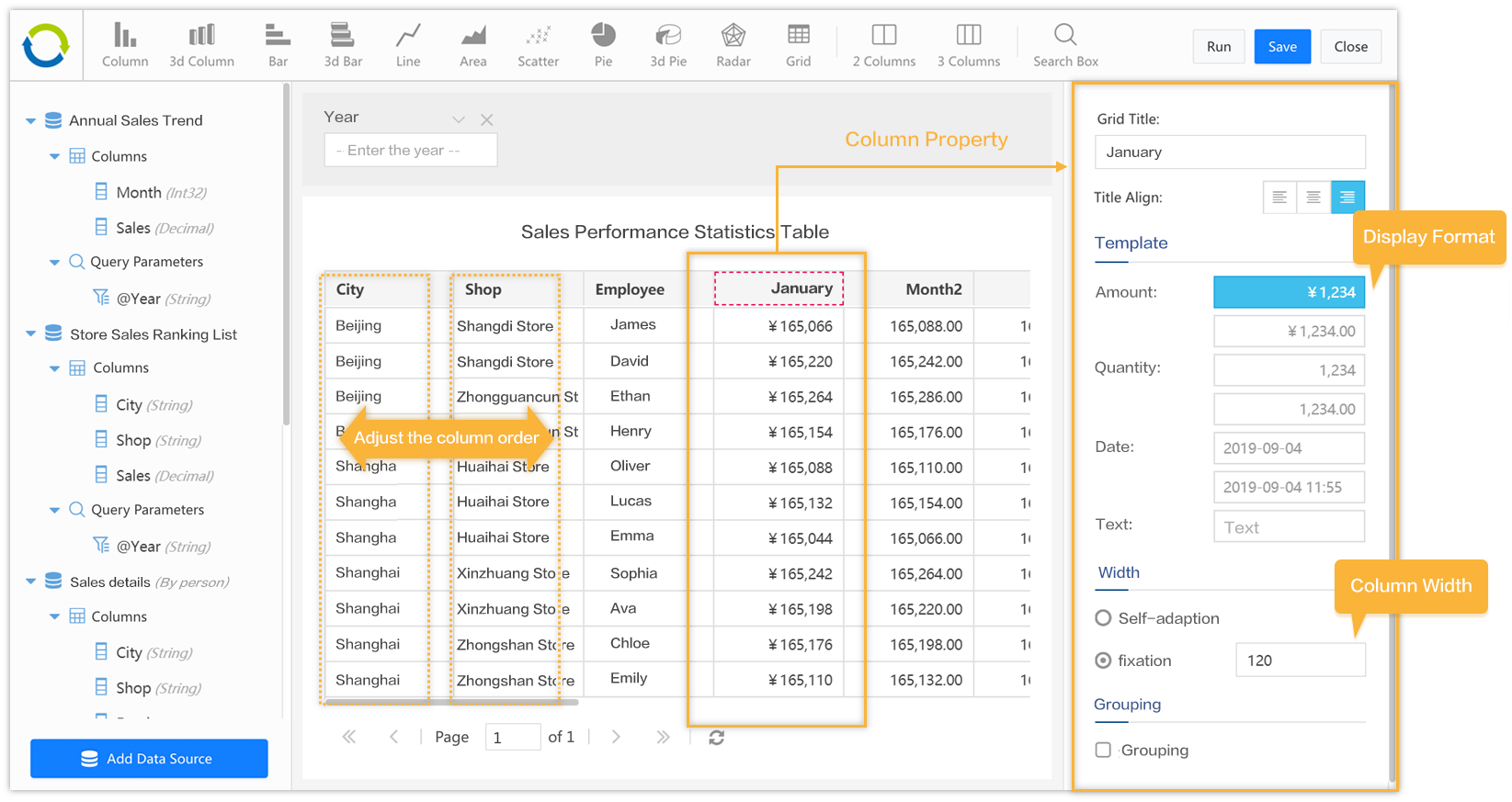The height and width of the screenshot is (802, 1512).
Task: Click the data source panel scrollbar
Action: coord(286,254)
